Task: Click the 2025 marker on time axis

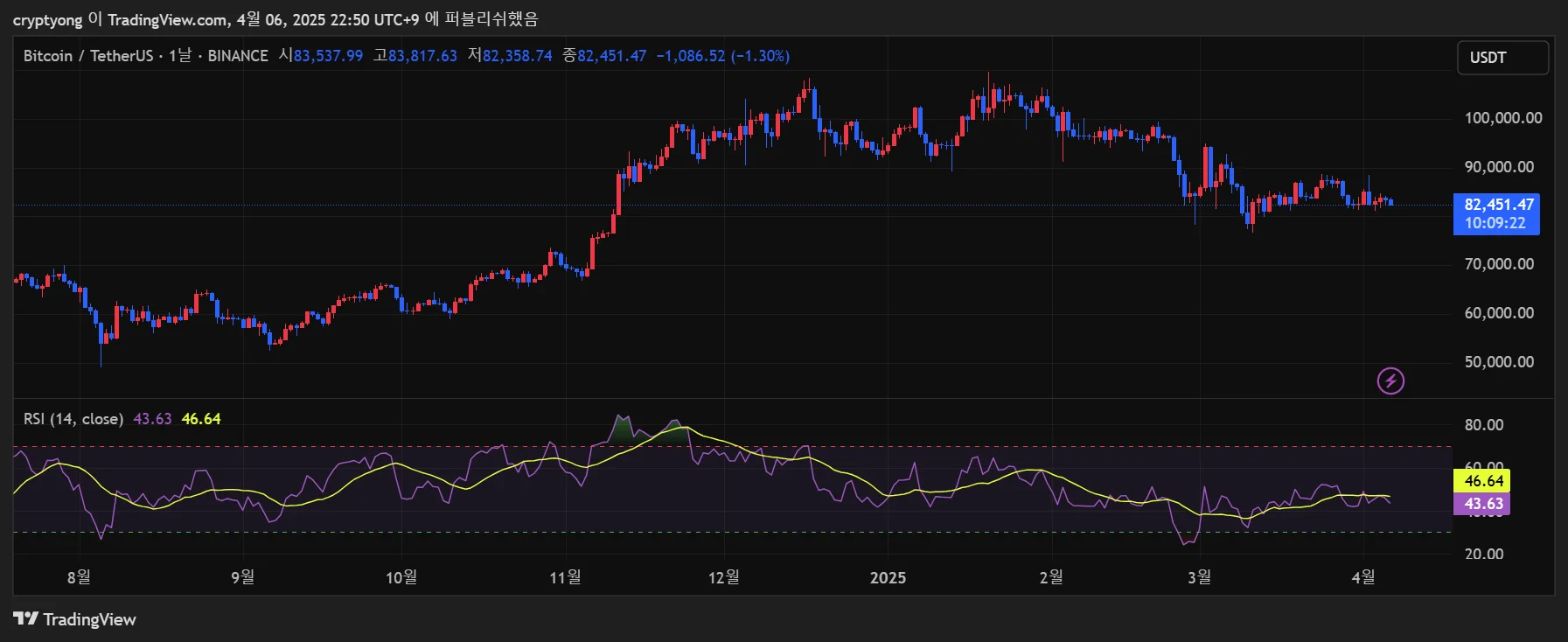Action: coord(888,577)
